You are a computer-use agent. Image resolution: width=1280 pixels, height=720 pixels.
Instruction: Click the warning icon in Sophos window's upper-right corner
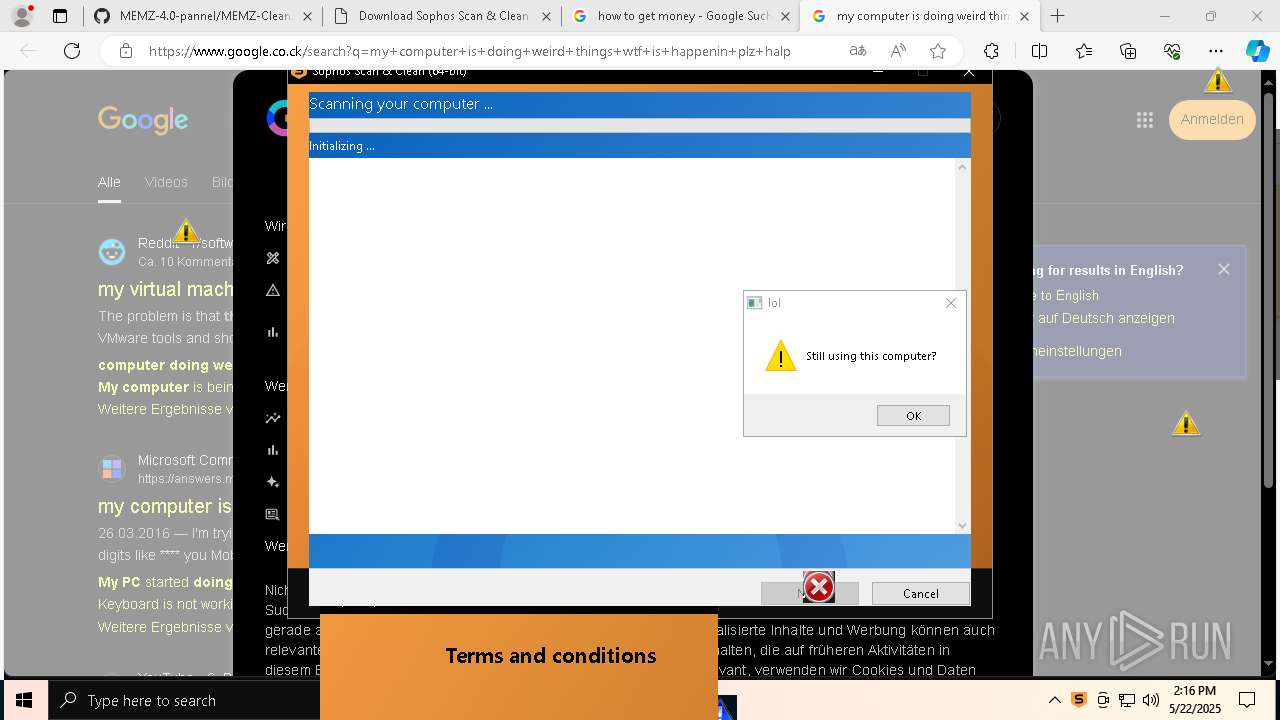click(1218, 80)
